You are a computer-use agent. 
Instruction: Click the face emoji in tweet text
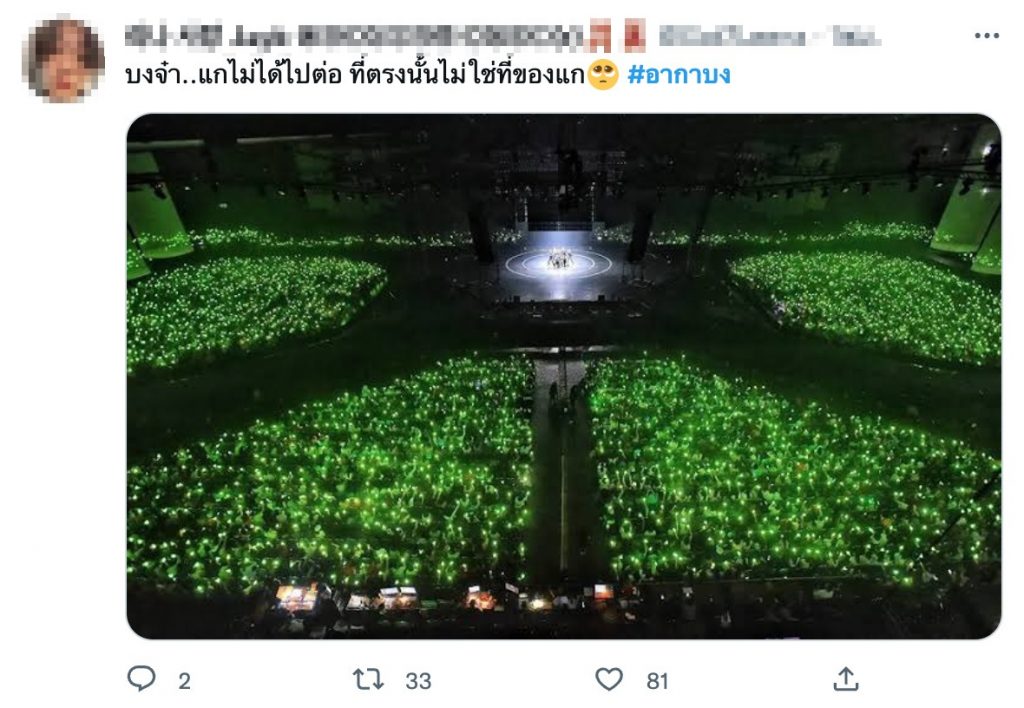[x=603, y=76]
